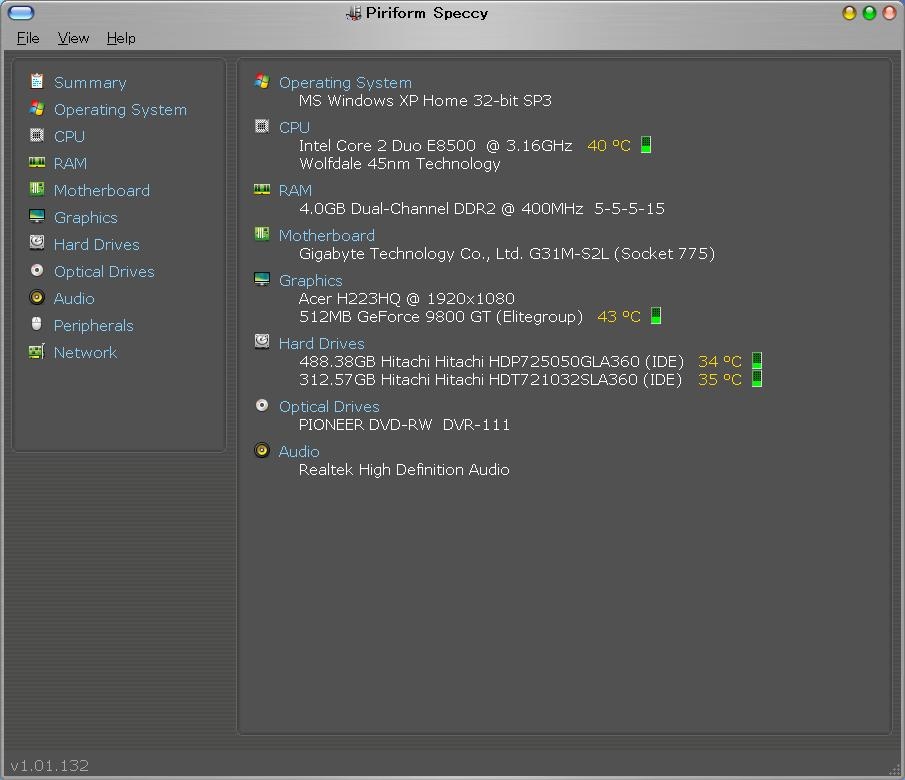Viewport: 905px width, 780px height.
Task: Click the GeForce 9800 GT temperature indicator
Action: pos(656,316)
